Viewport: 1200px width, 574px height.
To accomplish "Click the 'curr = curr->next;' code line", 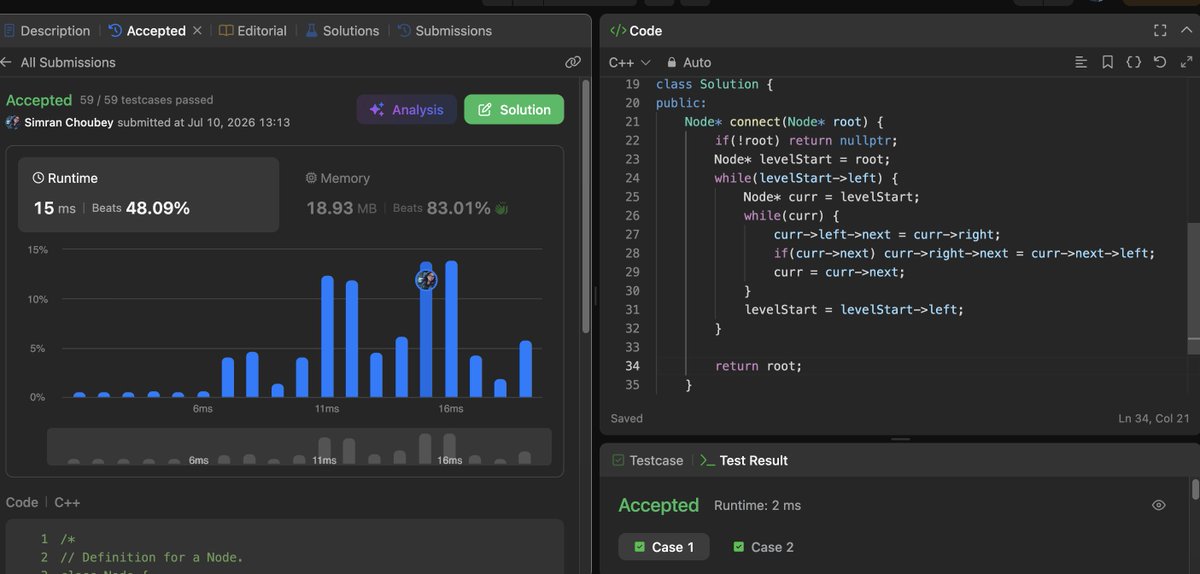I will (838, 272).
